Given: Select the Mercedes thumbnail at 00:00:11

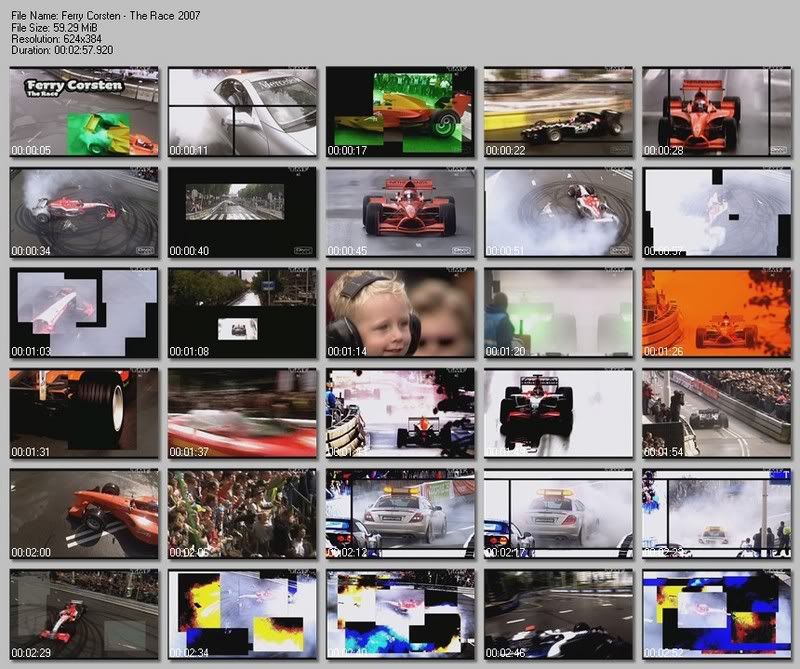Looking at the screenshot, I should [242, 111].
